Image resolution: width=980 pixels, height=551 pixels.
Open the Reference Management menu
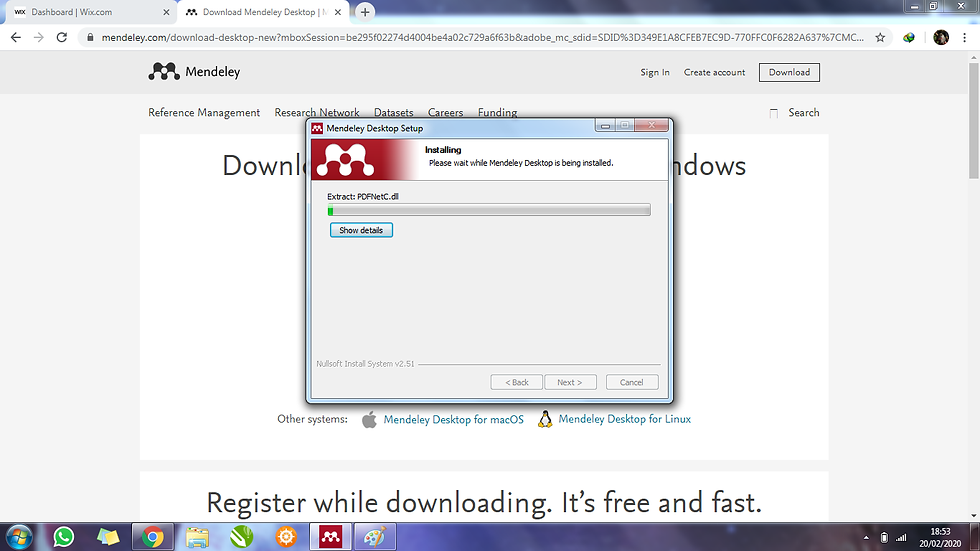(204, 112)
